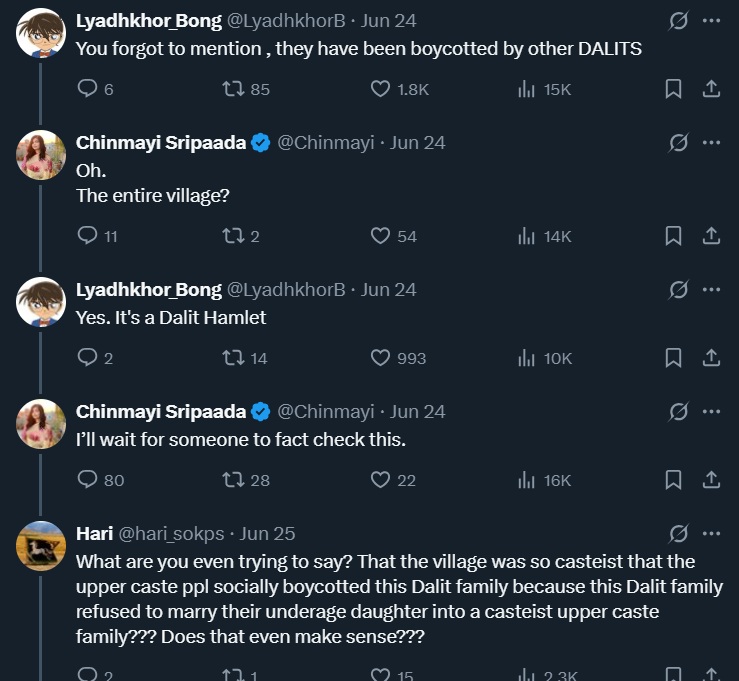Reply to the first Lyadhkhor_Bong tweet
The height and width of the screenshot is (681, 739).
click(x=88, y=89)
